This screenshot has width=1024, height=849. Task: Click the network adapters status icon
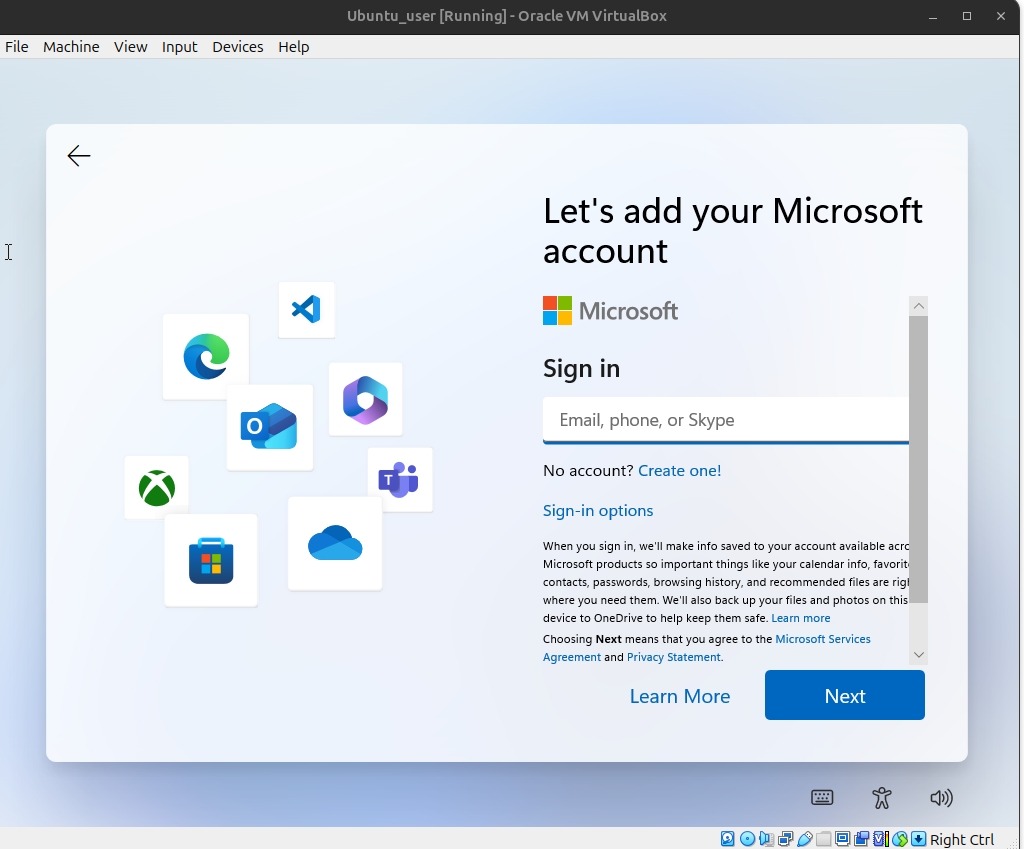point(786,839)
